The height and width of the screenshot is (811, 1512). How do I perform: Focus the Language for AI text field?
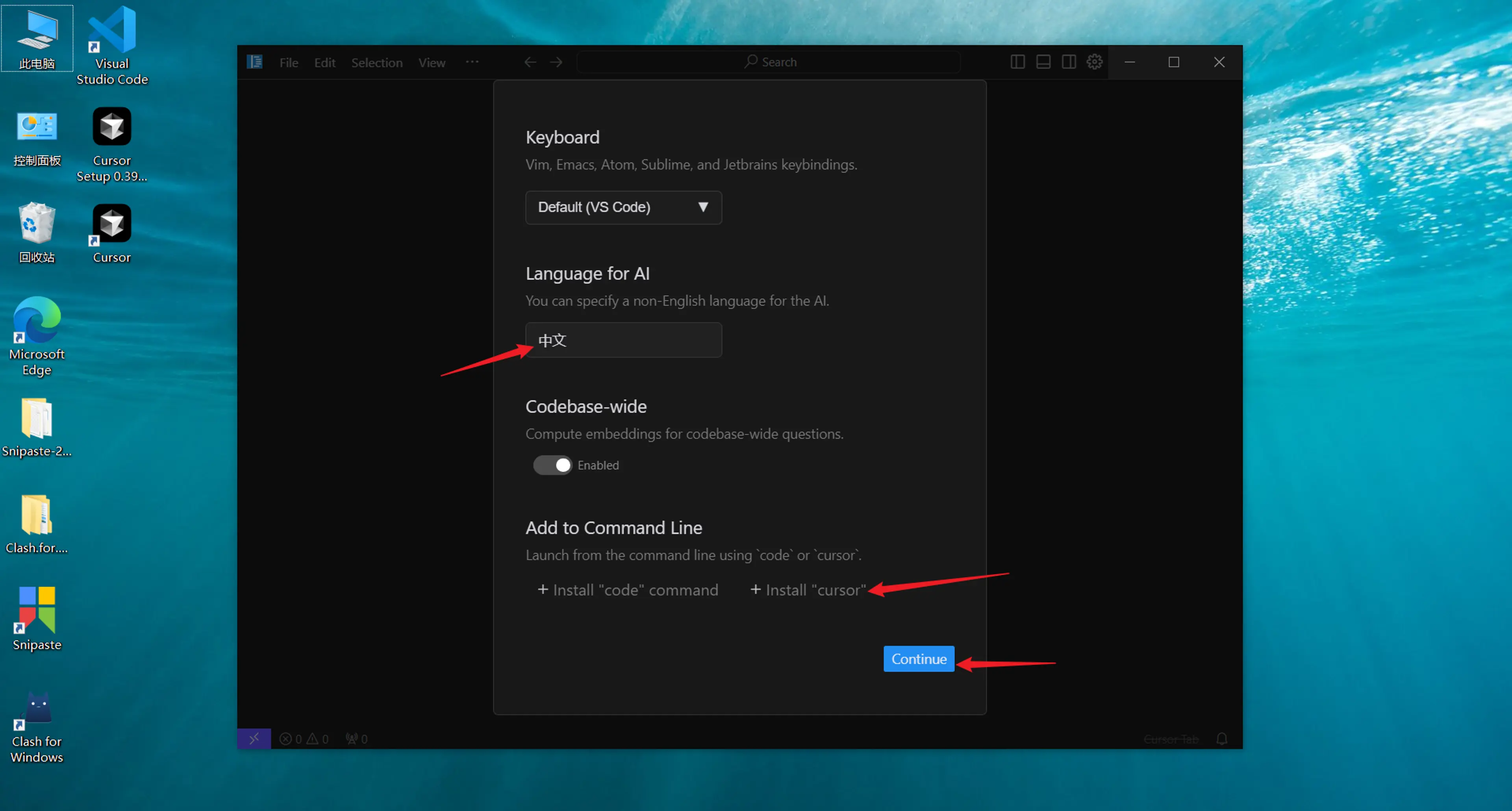623,340
